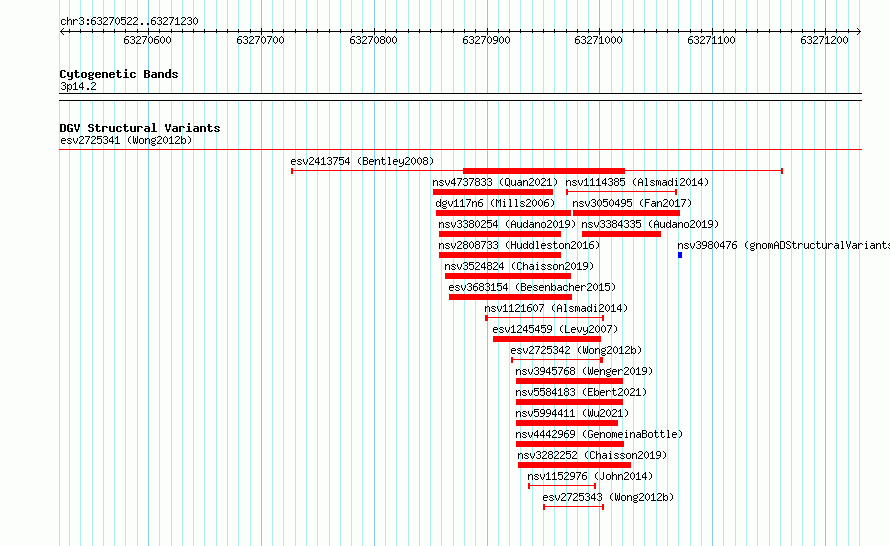Click the thin span line under nsv1152976
The image size is (890, 546).
[562, 486]
